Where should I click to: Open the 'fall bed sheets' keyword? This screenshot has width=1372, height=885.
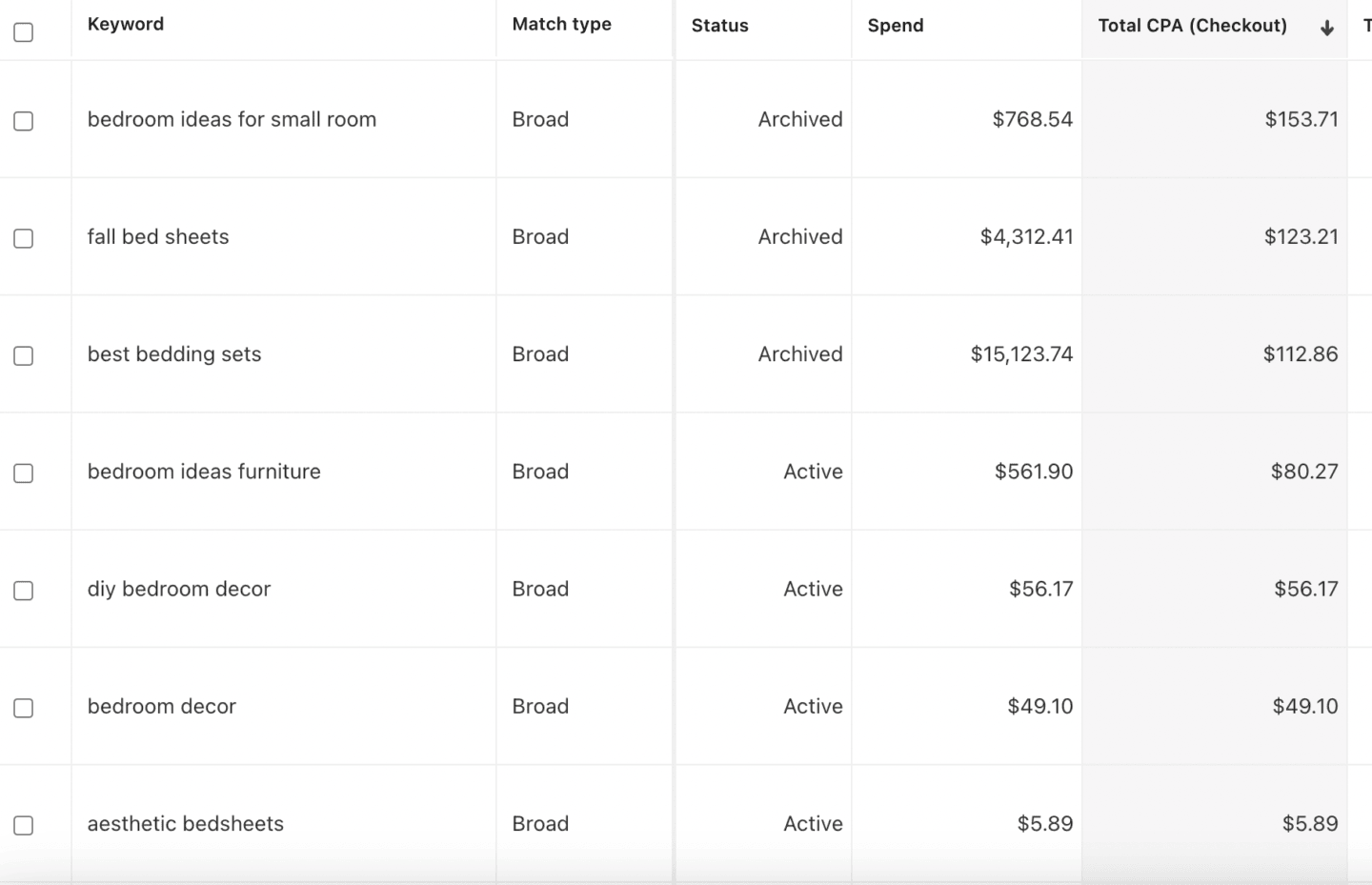pyautogui.click(x=158, y=237)
